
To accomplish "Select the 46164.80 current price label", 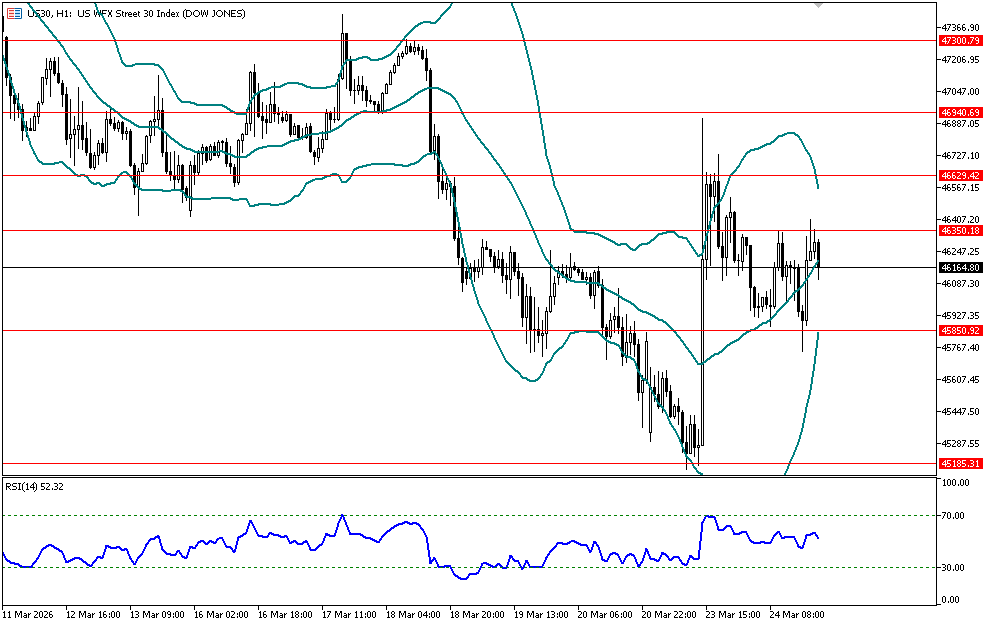I will pos(959,268).
